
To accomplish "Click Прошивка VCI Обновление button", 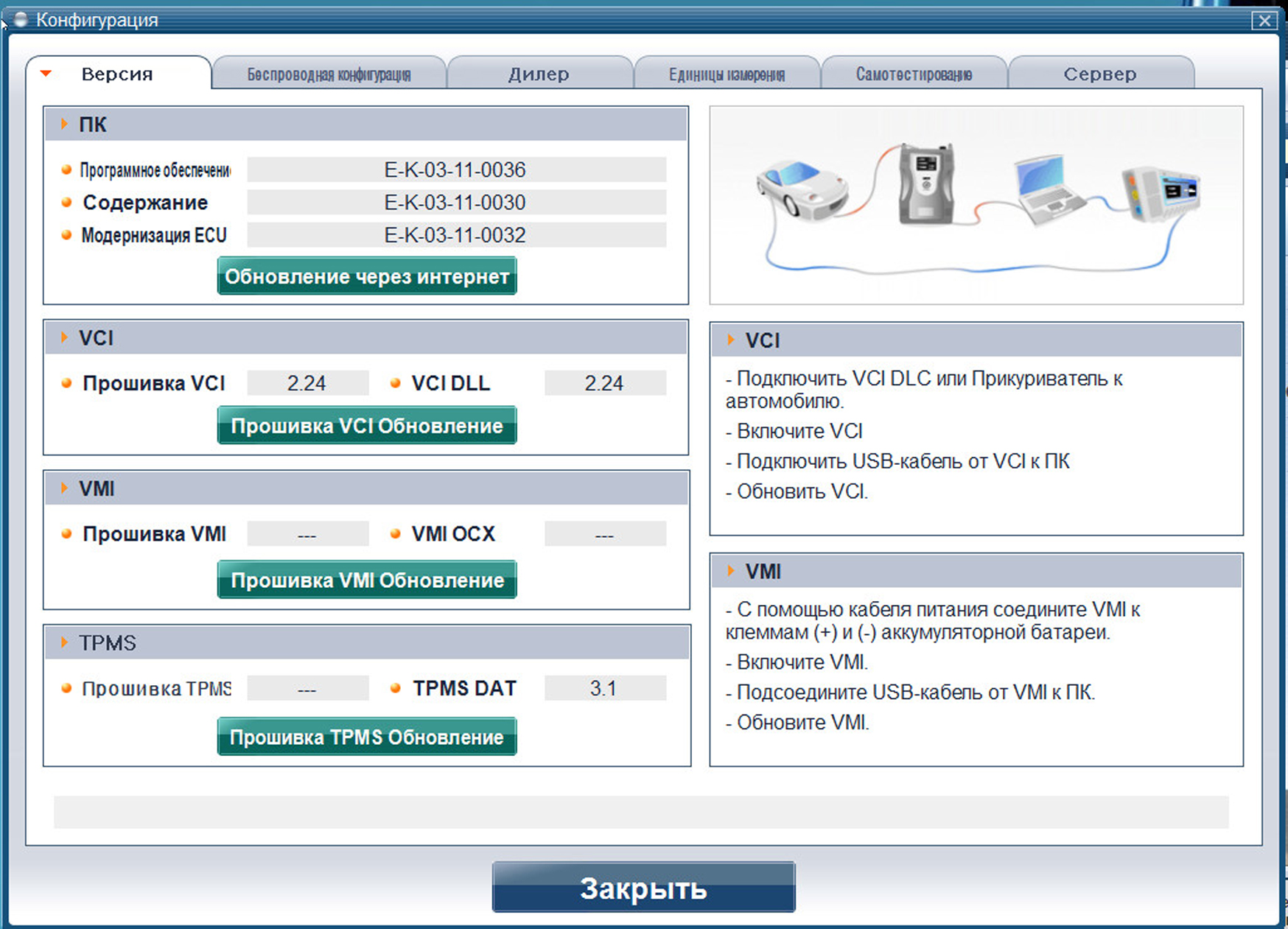I will click(x=367, y=426).
